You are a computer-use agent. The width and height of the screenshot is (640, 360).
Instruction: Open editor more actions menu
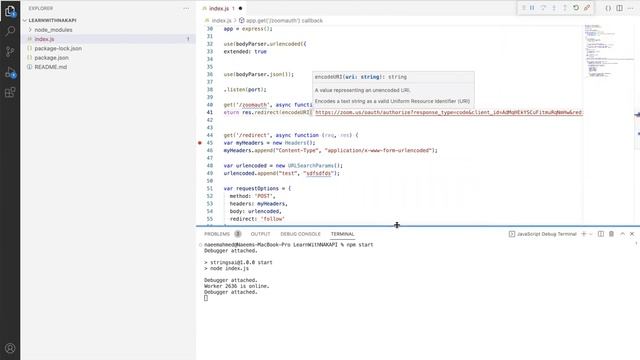pyautogui.click(x=631, y=8)
